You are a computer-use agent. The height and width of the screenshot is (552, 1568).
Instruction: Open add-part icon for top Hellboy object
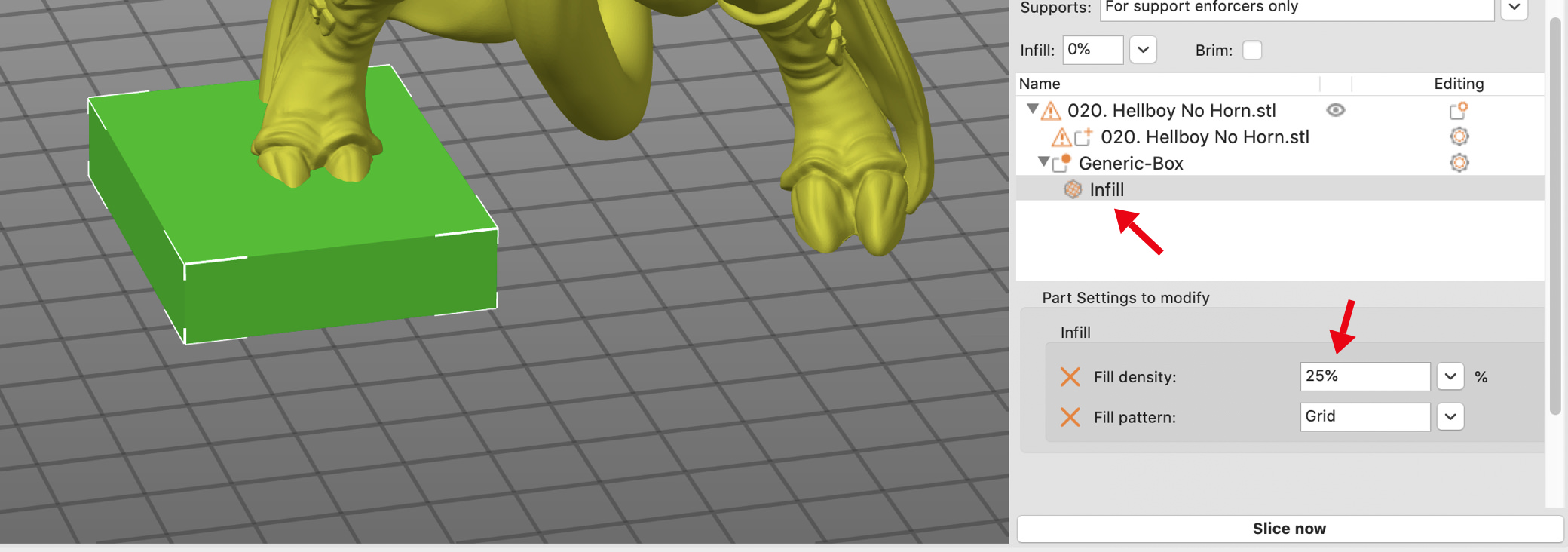click(1459, 111)
